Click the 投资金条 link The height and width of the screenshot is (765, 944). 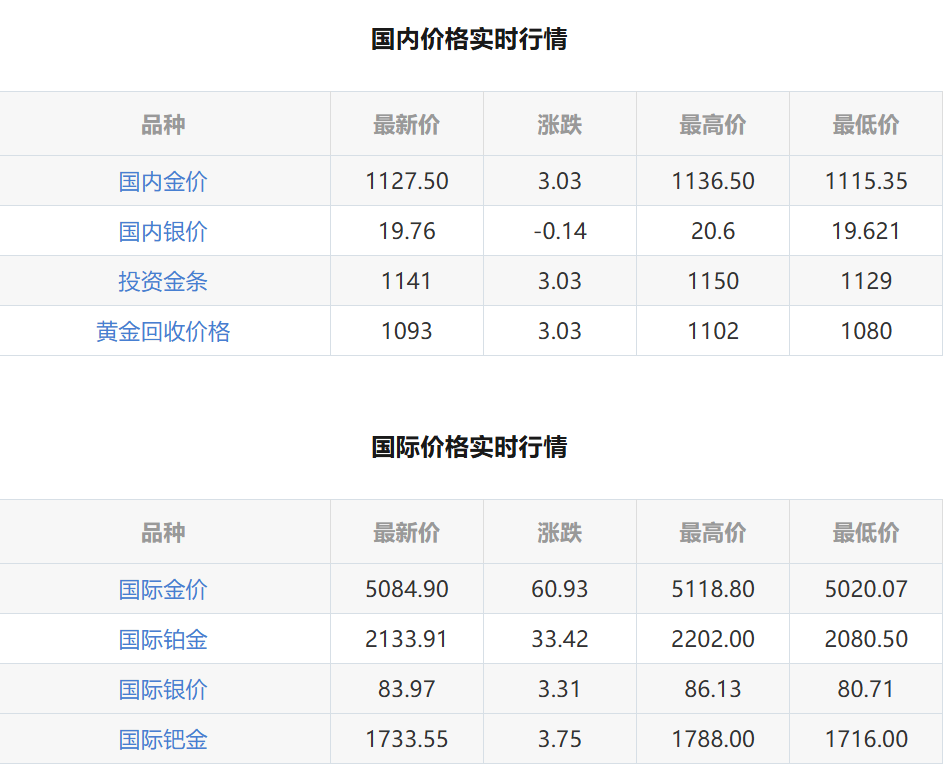tap(163, 281)
